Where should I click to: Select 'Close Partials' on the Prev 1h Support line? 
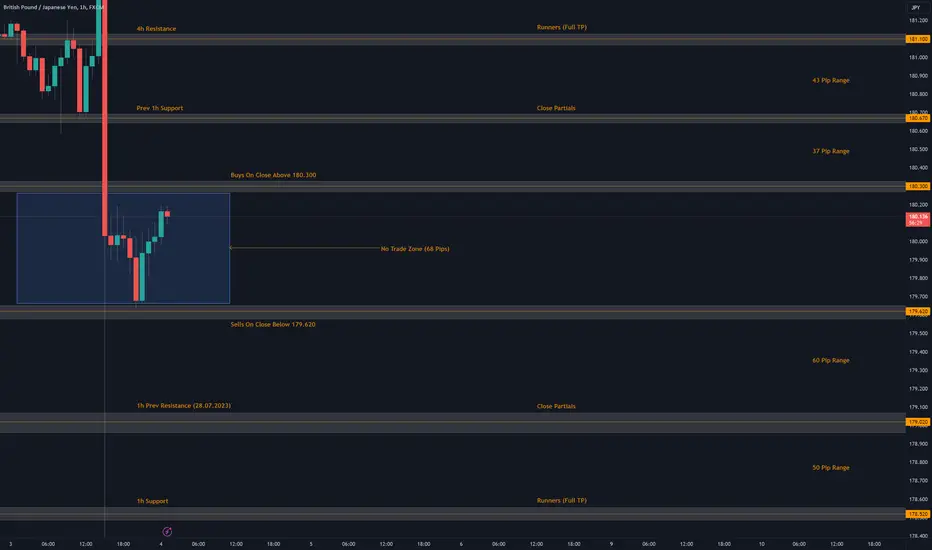[556, 108]
